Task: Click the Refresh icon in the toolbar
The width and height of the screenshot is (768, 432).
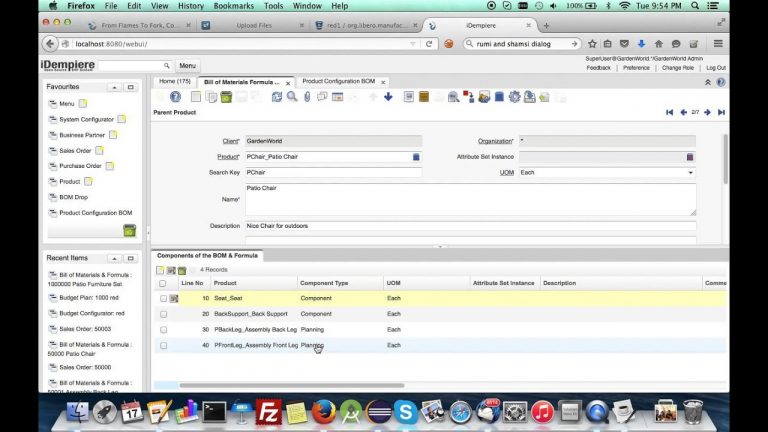Action: point(277,97)
